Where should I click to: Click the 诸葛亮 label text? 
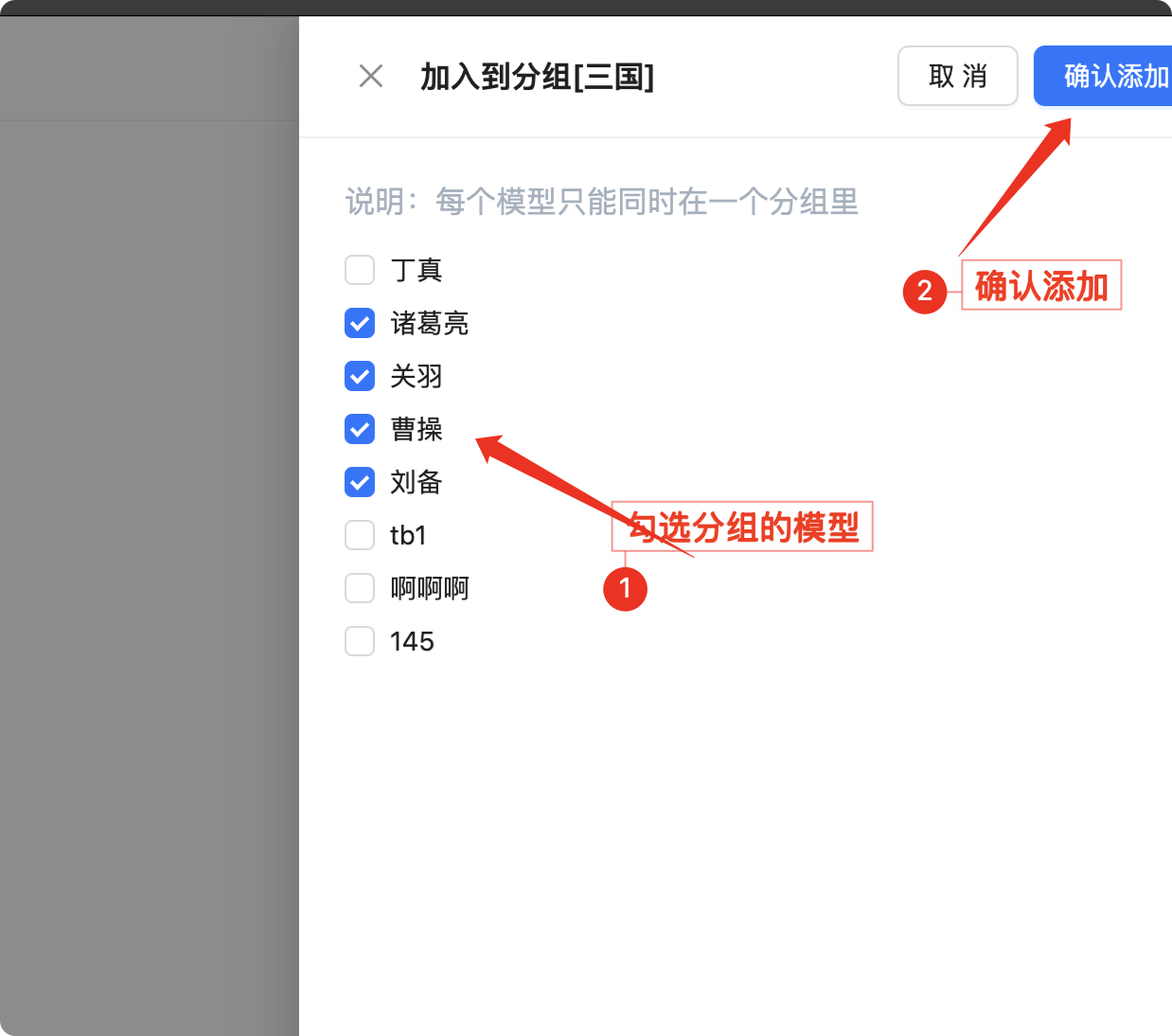click(430, 323)
